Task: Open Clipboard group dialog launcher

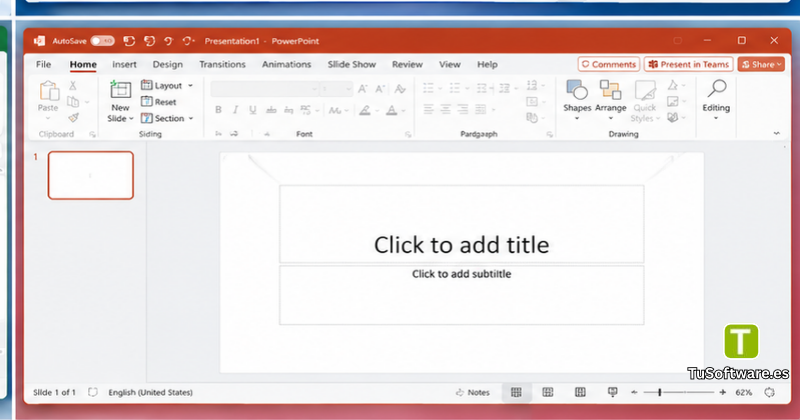Action: [x=92, y=134]
